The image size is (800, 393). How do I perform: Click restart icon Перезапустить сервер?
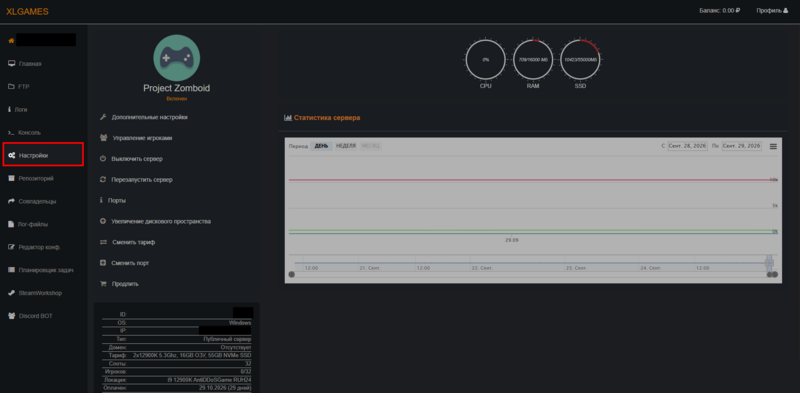click(103, 180)
